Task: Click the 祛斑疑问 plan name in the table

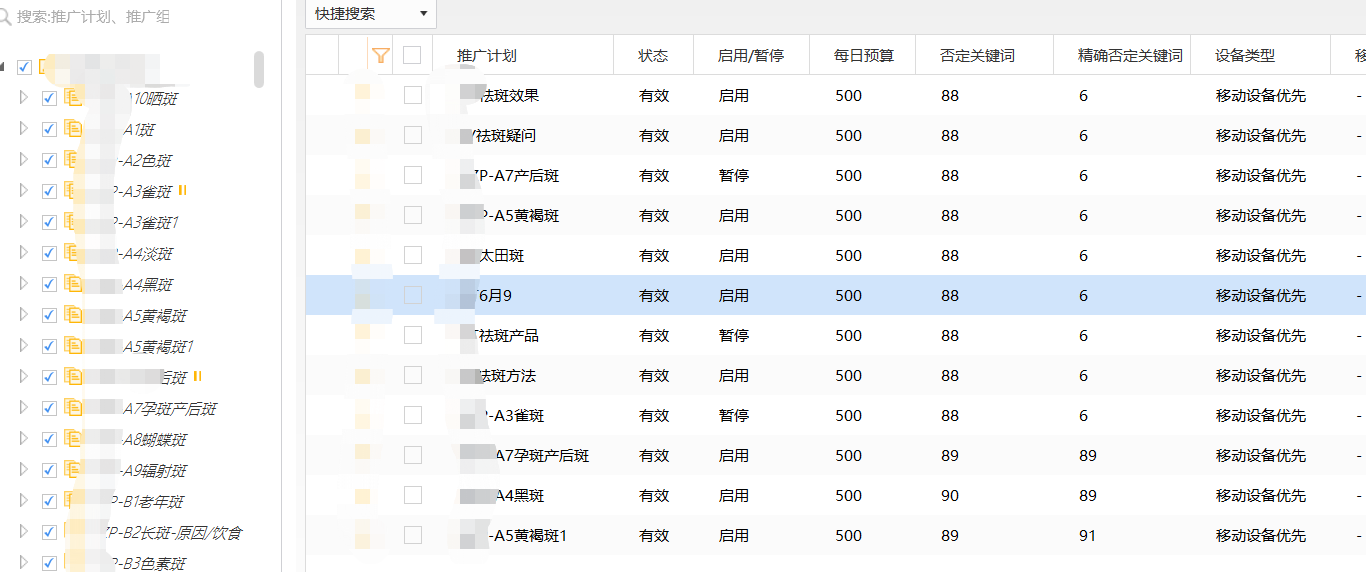Action: tap(506, 135)
